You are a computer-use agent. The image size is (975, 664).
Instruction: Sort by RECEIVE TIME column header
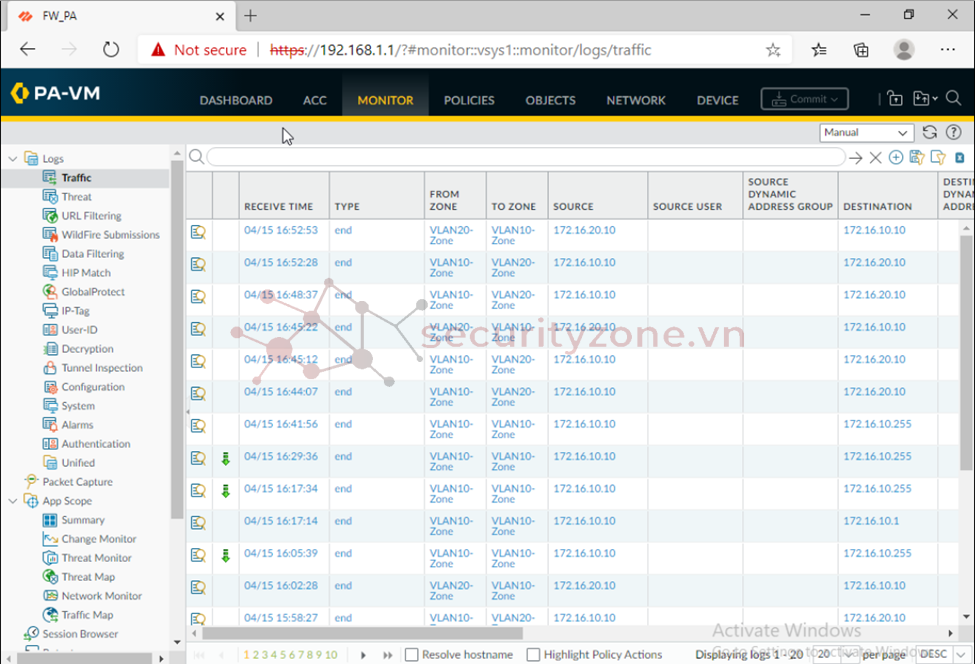tap(279, 206)
